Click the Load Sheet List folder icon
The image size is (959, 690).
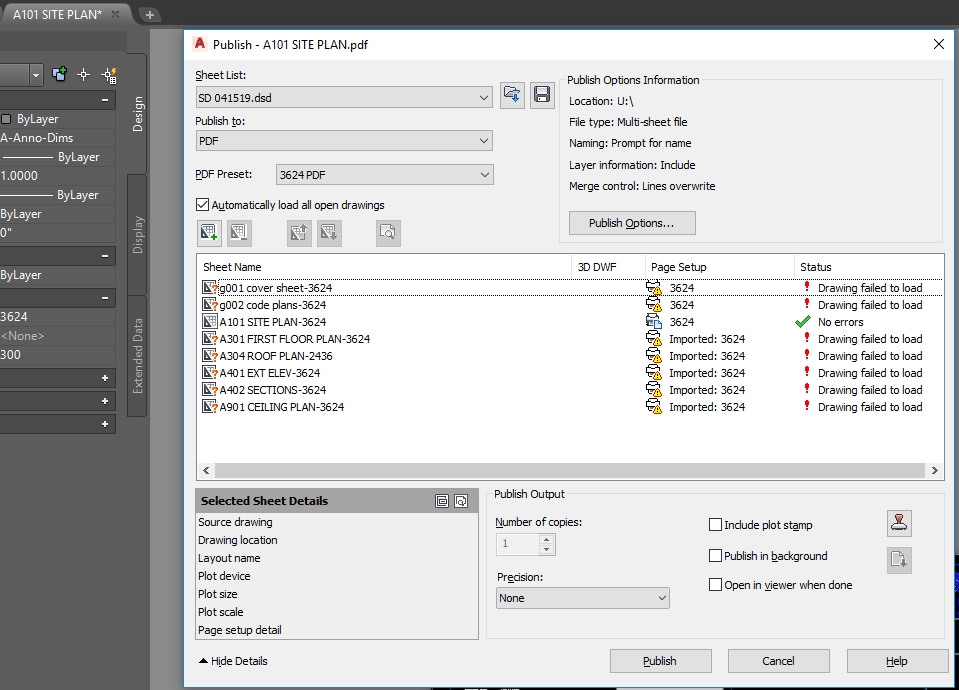click(512, 94)
